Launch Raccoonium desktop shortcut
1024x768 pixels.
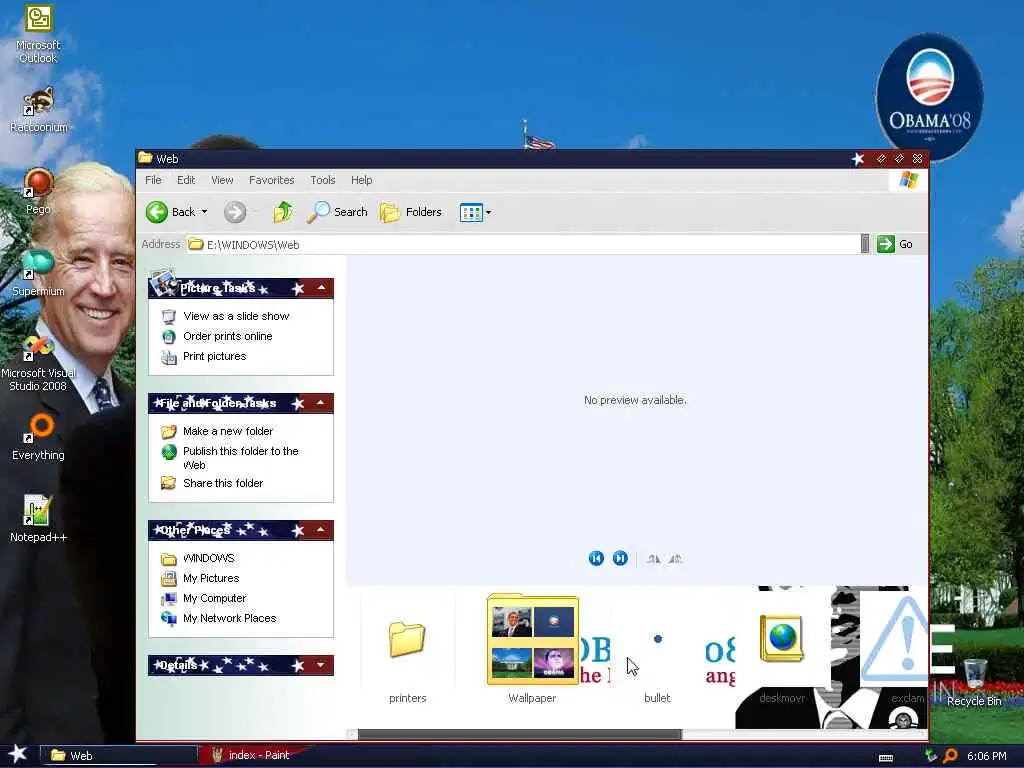tap(38, 109)
